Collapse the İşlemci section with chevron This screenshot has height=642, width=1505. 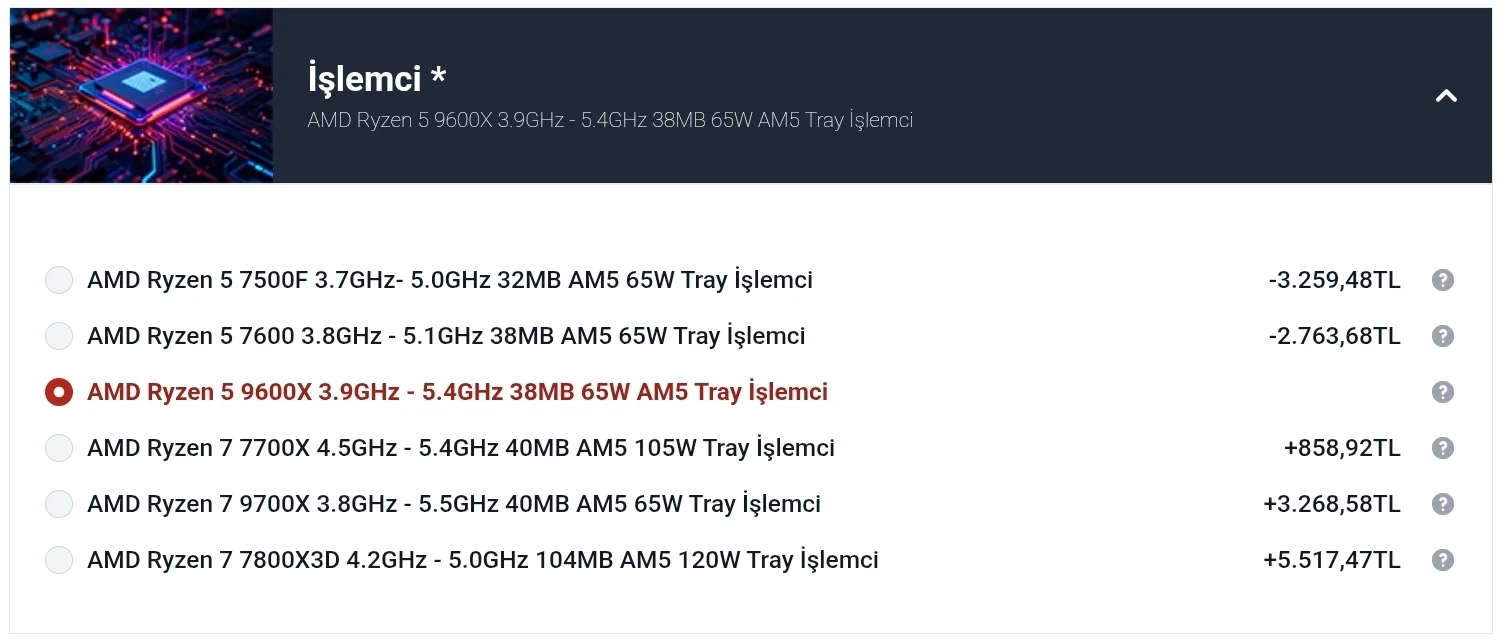(1446, 96)
